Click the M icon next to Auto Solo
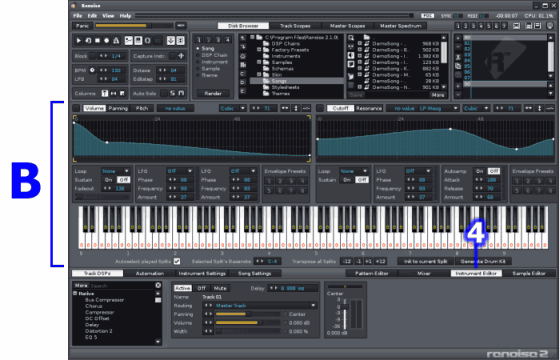The height and width of the screenshot is (360, 560). point(181,93)
